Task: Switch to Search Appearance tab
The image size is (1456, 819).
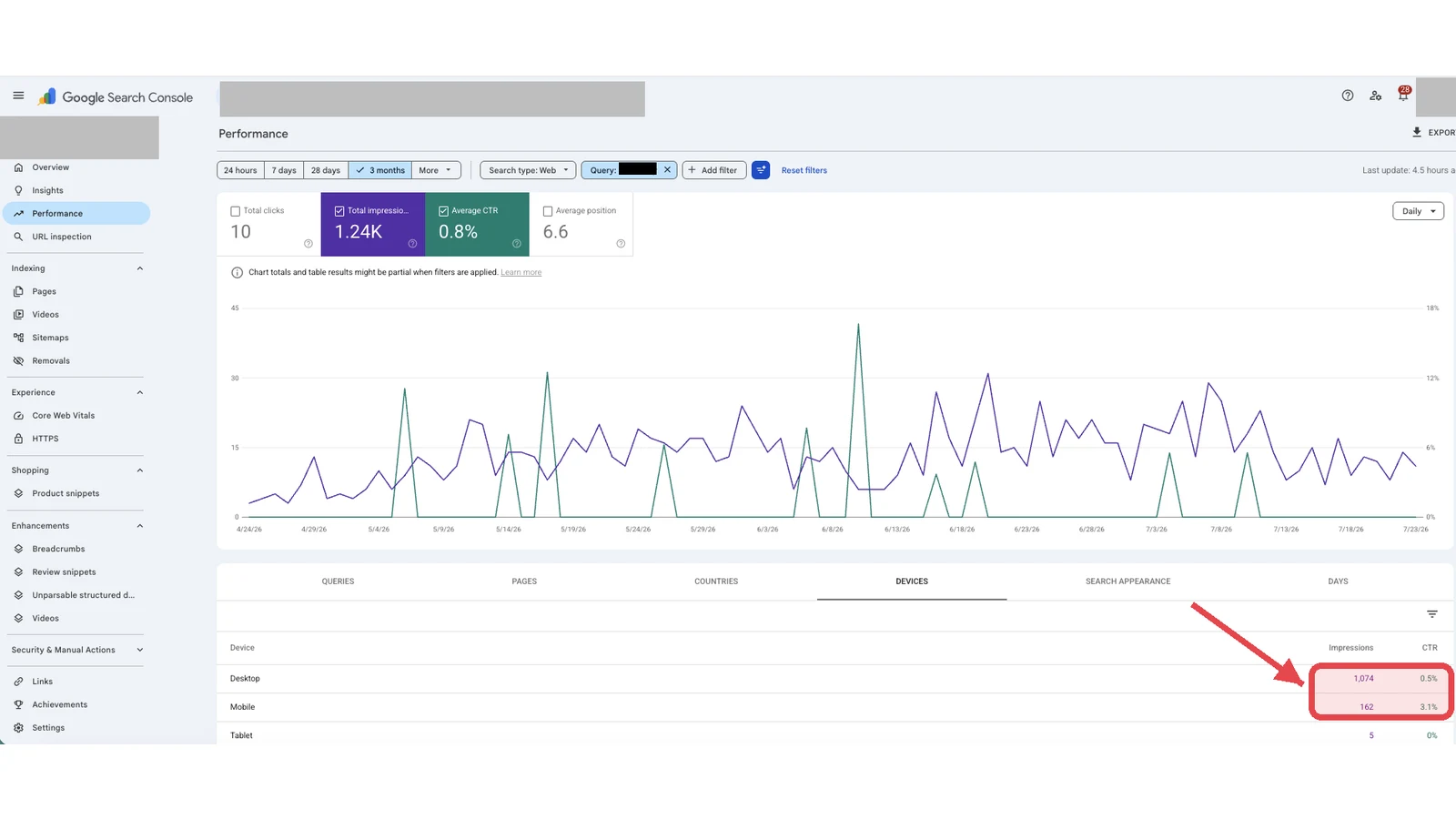Action: pos(1127,581)
